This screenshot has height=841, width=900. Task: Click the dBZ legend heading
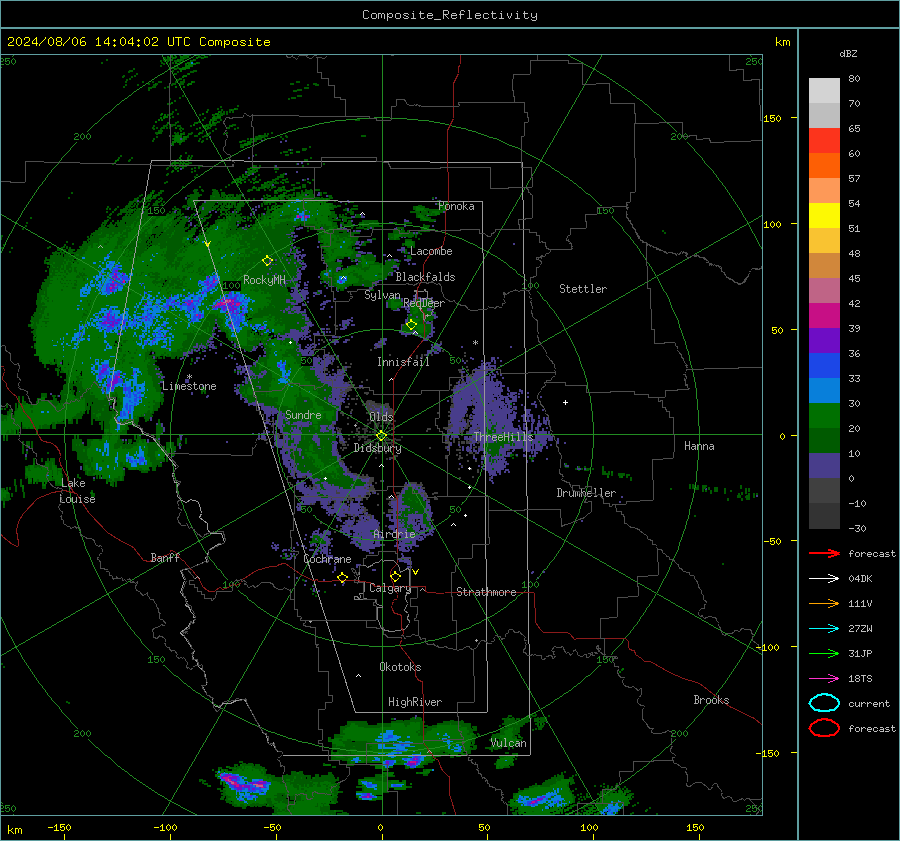pyautogui.click(x=848, y=53)
